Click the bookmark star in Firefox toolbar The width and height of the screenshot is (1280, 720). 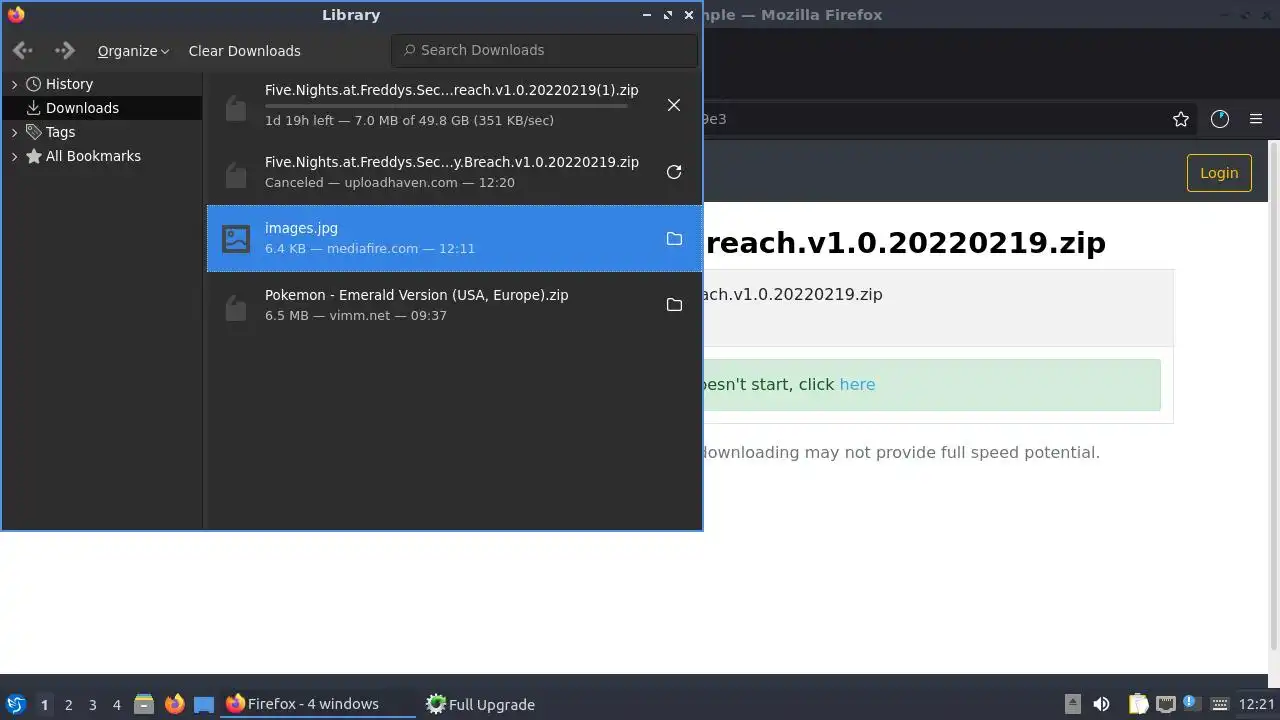click(1181, 119)
